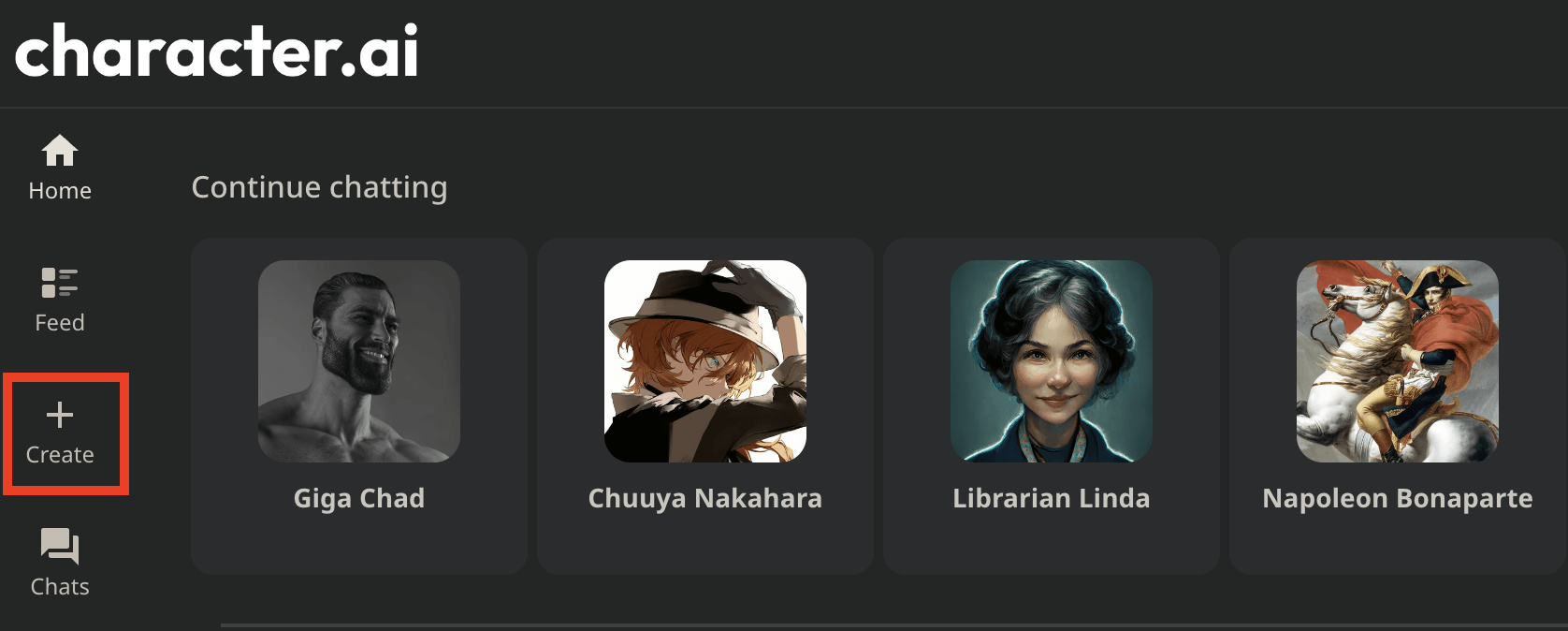The width and height of the screenshot is (1568, 631).
Task: Click the Napoleon Bonaparte name text
Action: click(x=1398, y=498)
